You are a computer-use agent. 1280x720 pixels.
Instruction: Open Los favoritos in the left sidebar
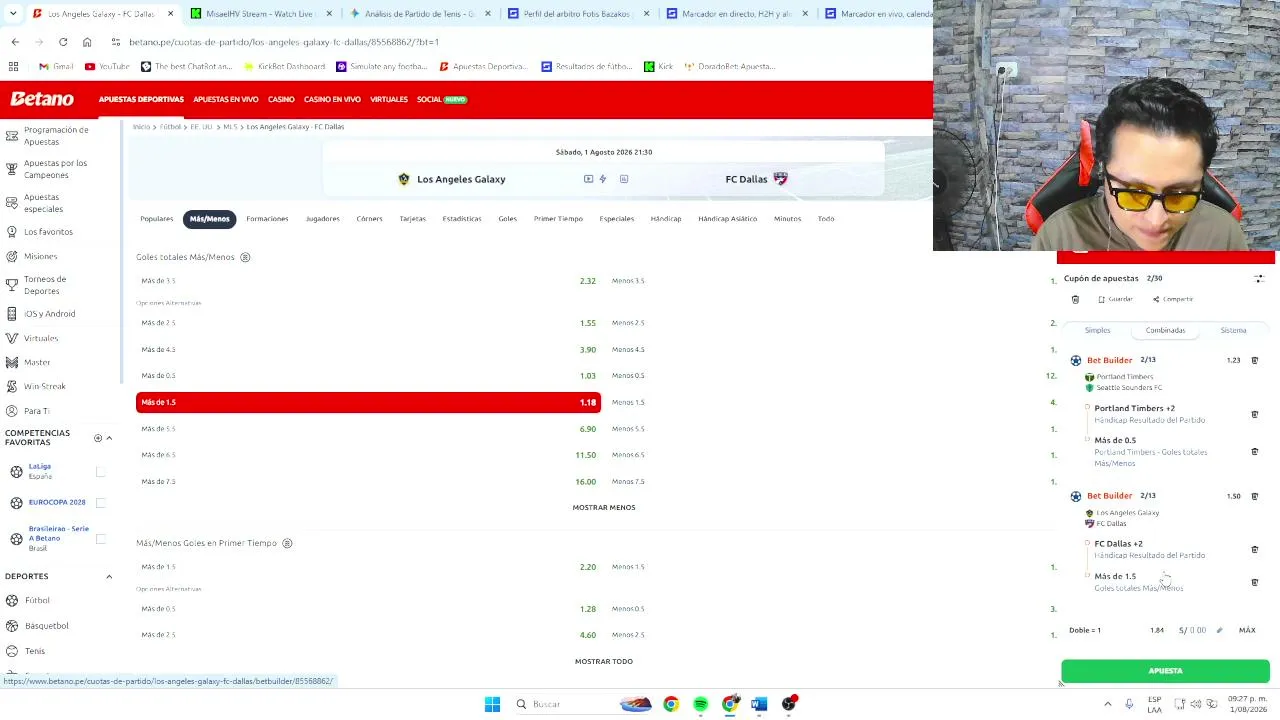pos(48,232)
